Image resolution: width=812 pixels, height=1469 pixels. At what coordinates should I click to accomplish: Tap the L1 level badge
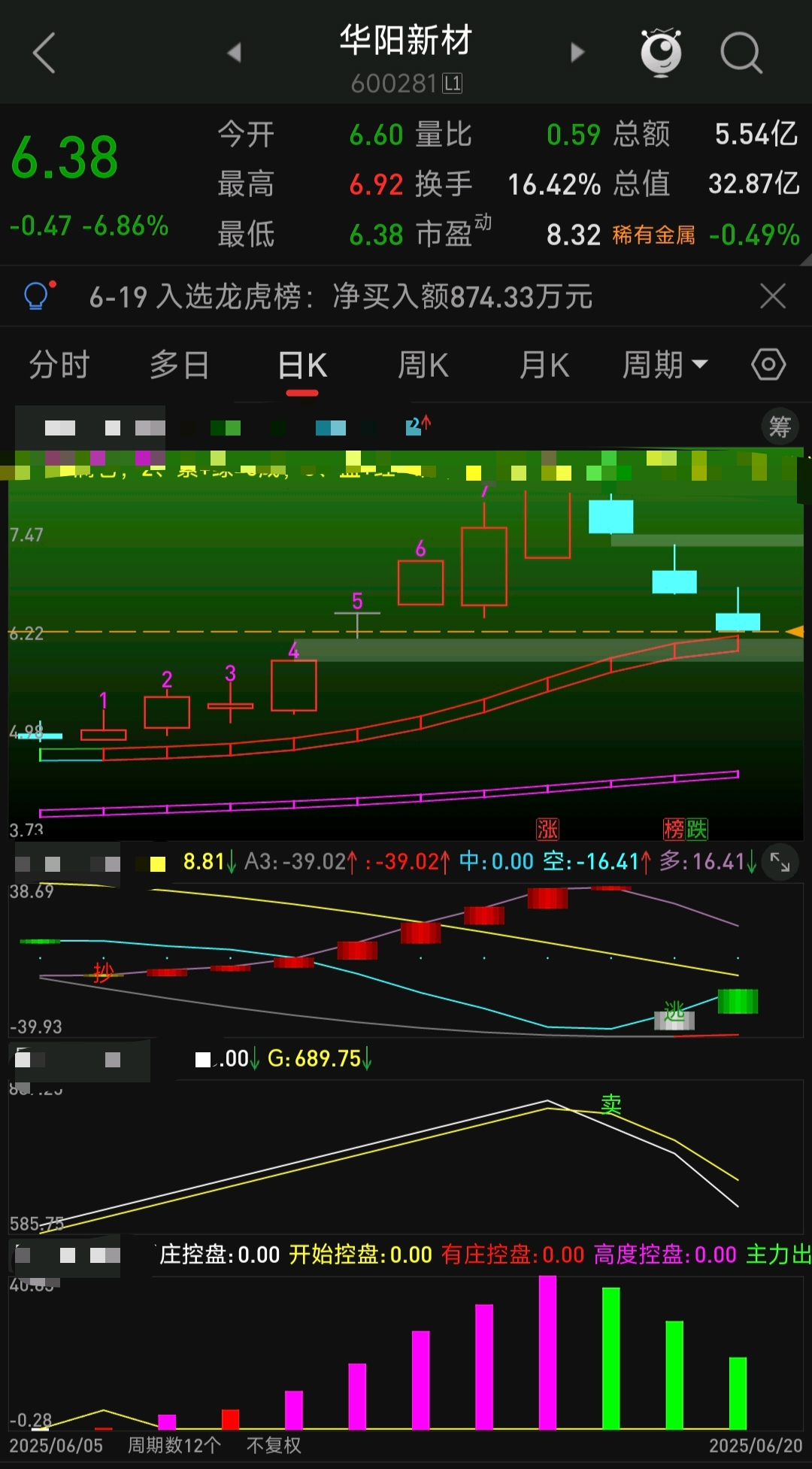pyautogui.click(x=452, y=83)
